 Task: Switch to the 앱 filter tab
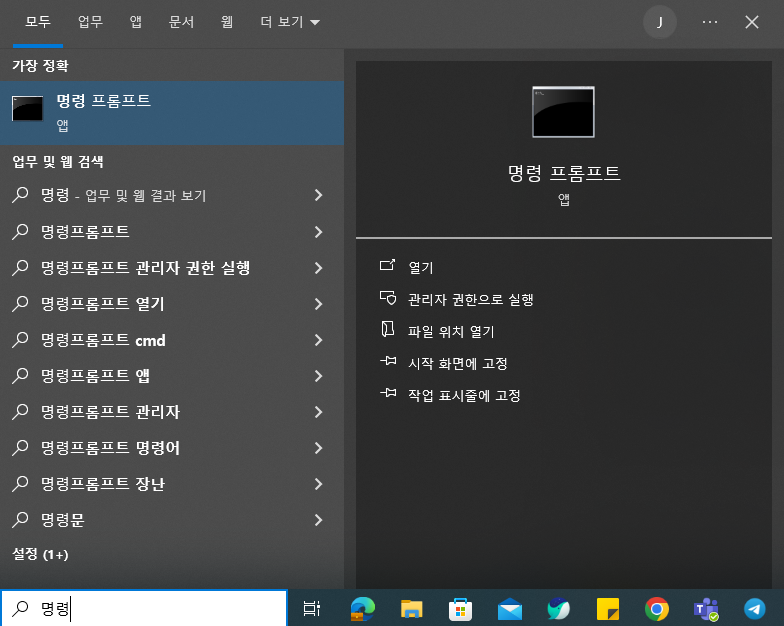[136, 22]
